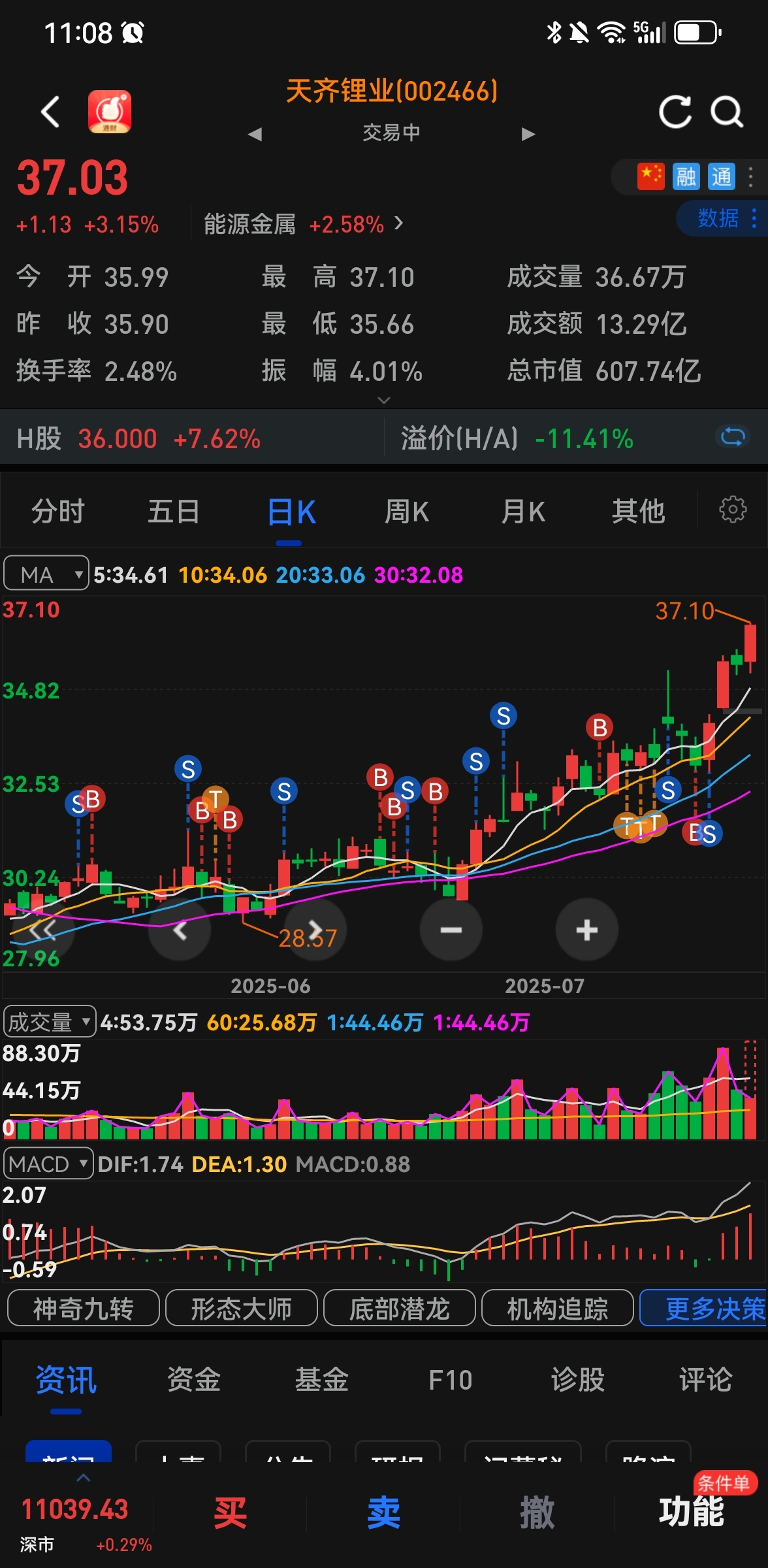Switch to F10 tab
This screenshot has height=1568, width=768.
450,1380
